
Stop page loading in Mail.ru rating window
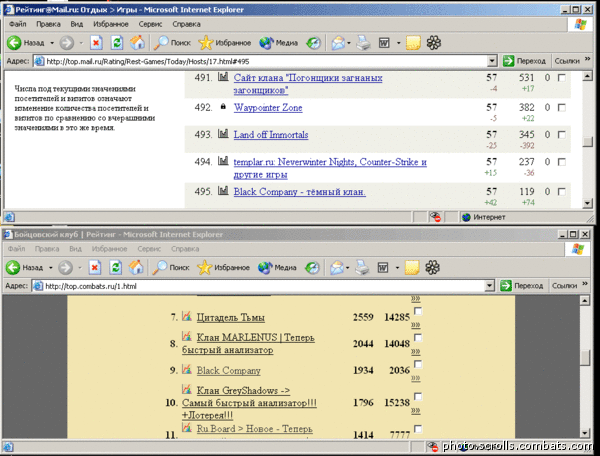96,43
